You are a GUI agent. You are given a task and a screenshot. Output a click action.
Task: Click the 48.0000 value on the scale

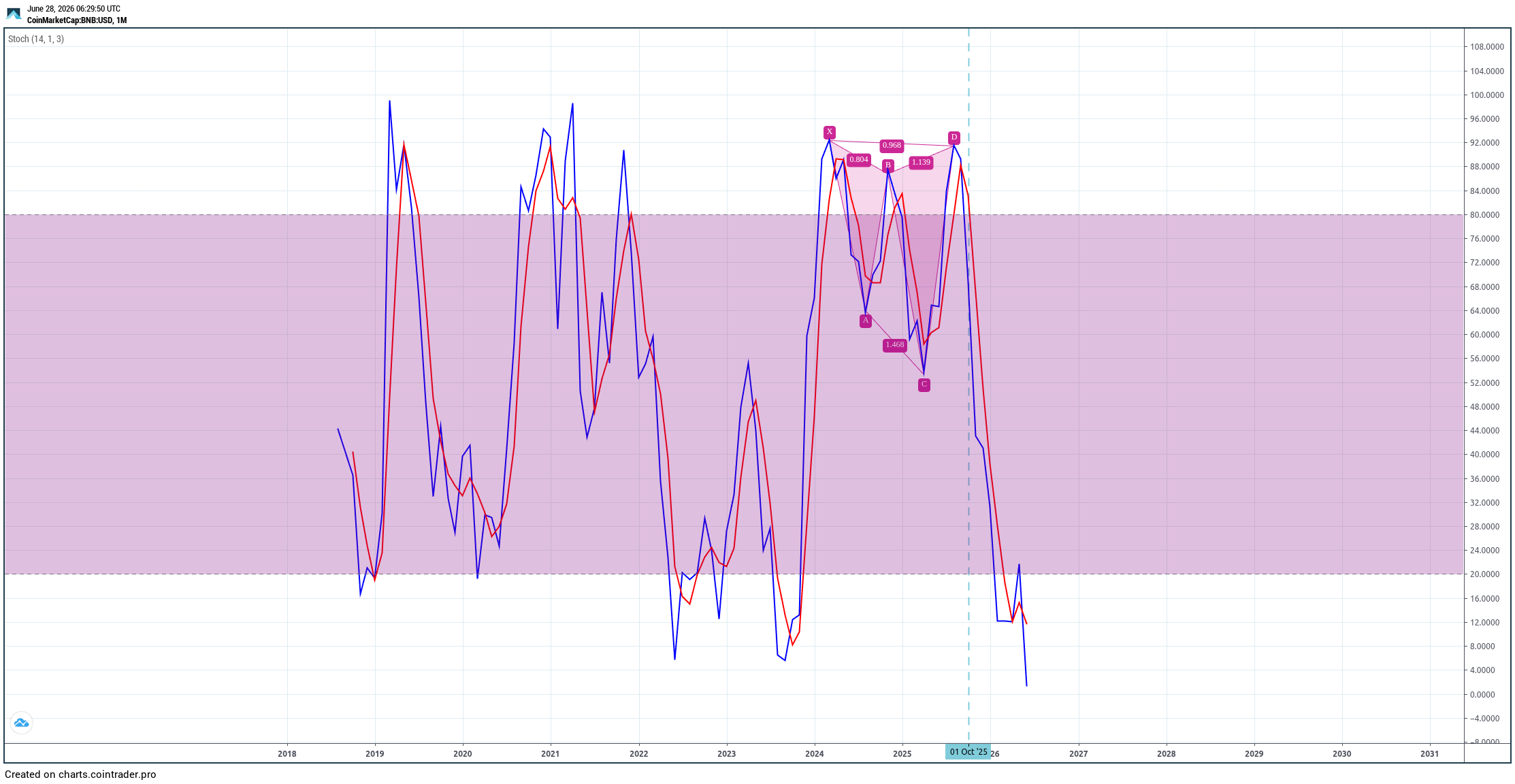[1484, 407]
